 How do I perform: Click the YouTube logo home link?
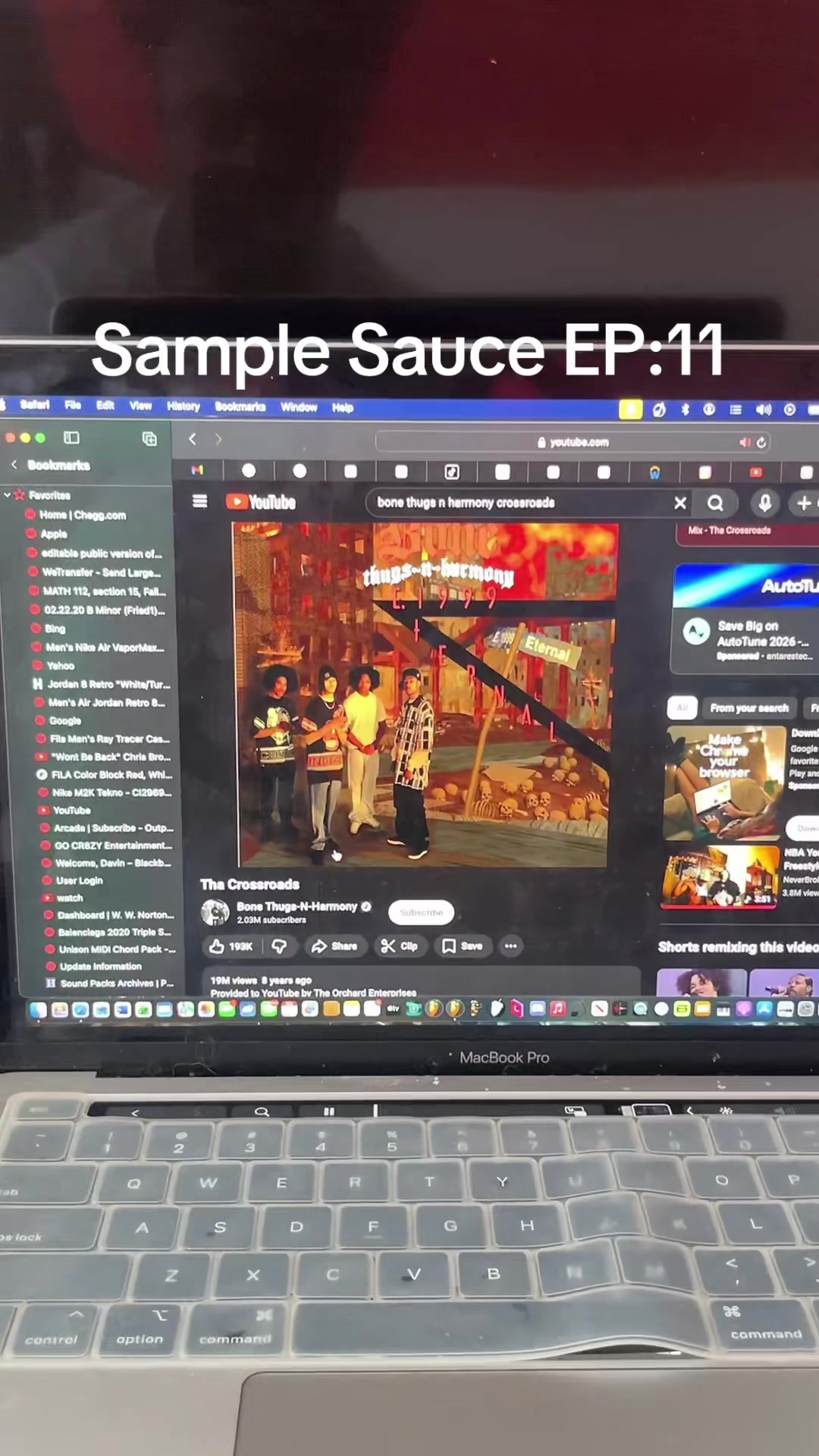(x=261, y=502)
